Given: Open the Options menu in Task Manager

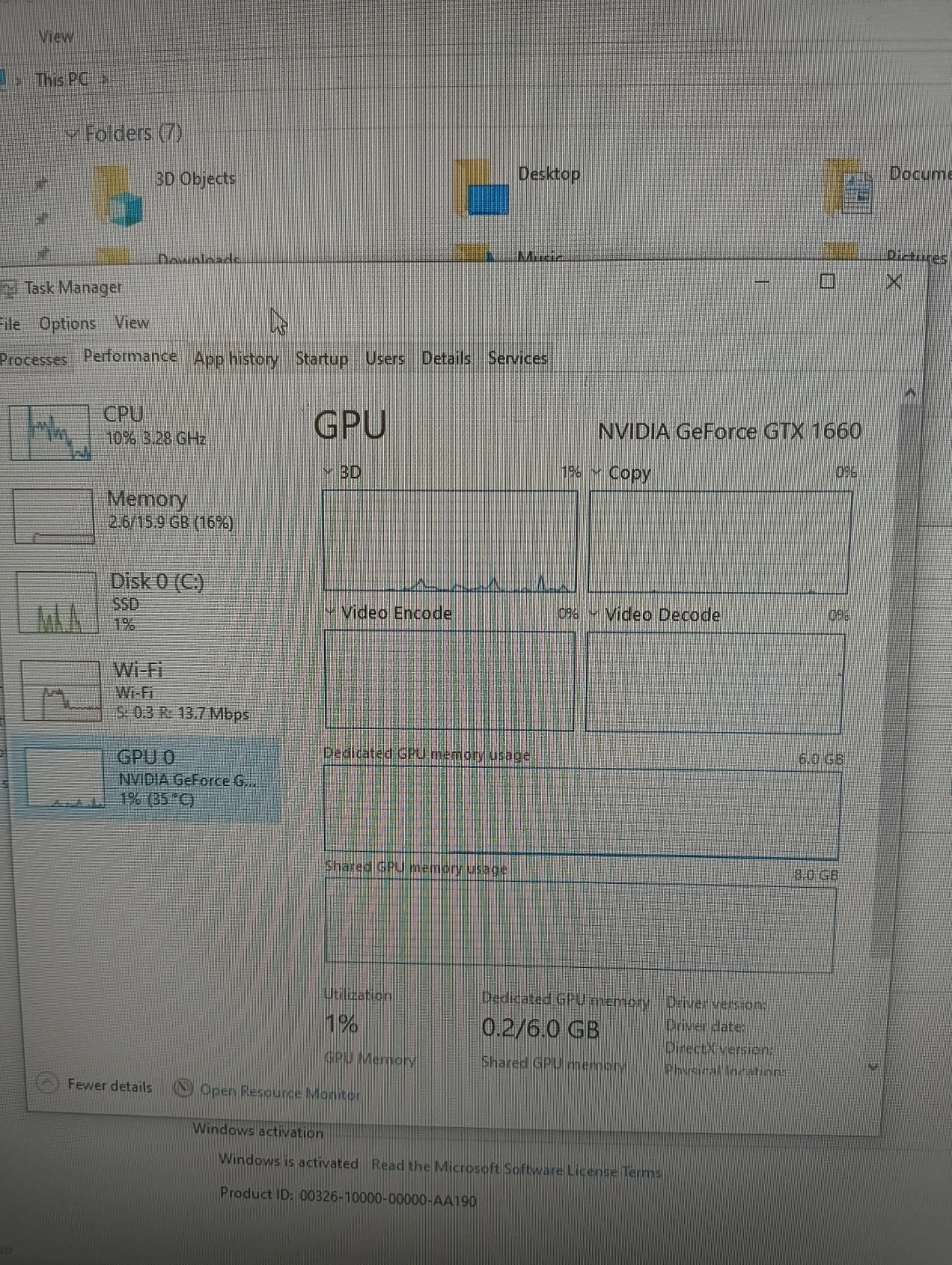Looking at the screenshot, I should coord(68,323).
